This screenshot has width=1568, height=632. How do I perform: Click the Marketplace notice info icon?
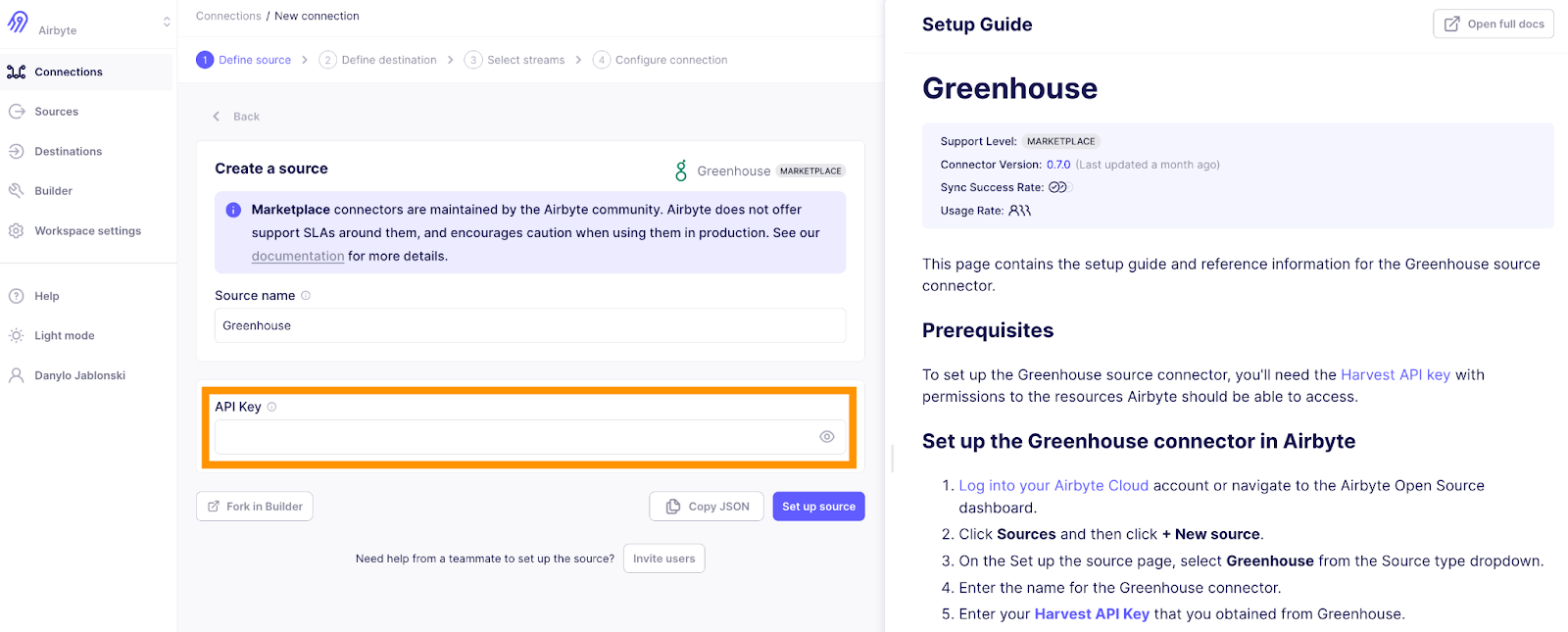(233, 210)
